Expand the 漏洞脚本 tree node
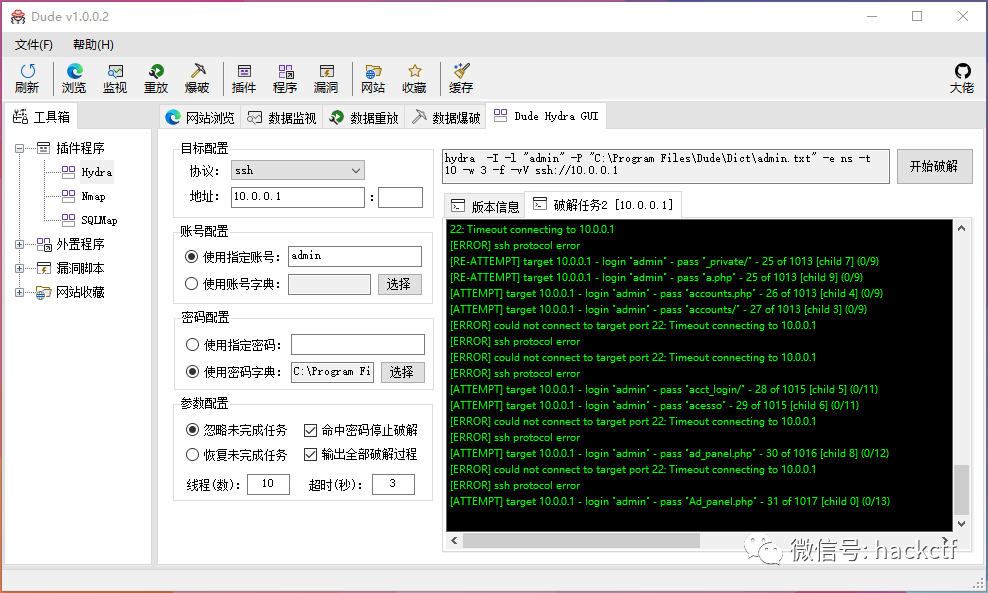 (x=20, y=268)
